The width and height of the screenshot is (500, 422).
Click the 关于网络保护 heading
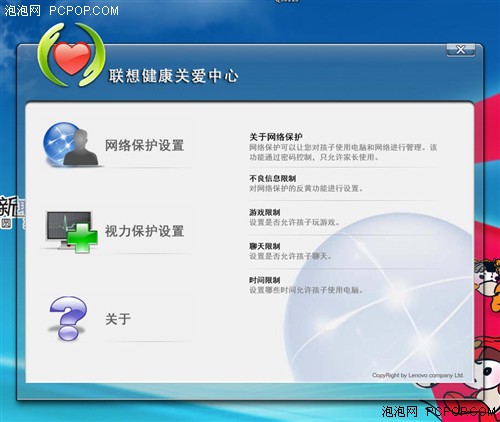pos(276,137)
